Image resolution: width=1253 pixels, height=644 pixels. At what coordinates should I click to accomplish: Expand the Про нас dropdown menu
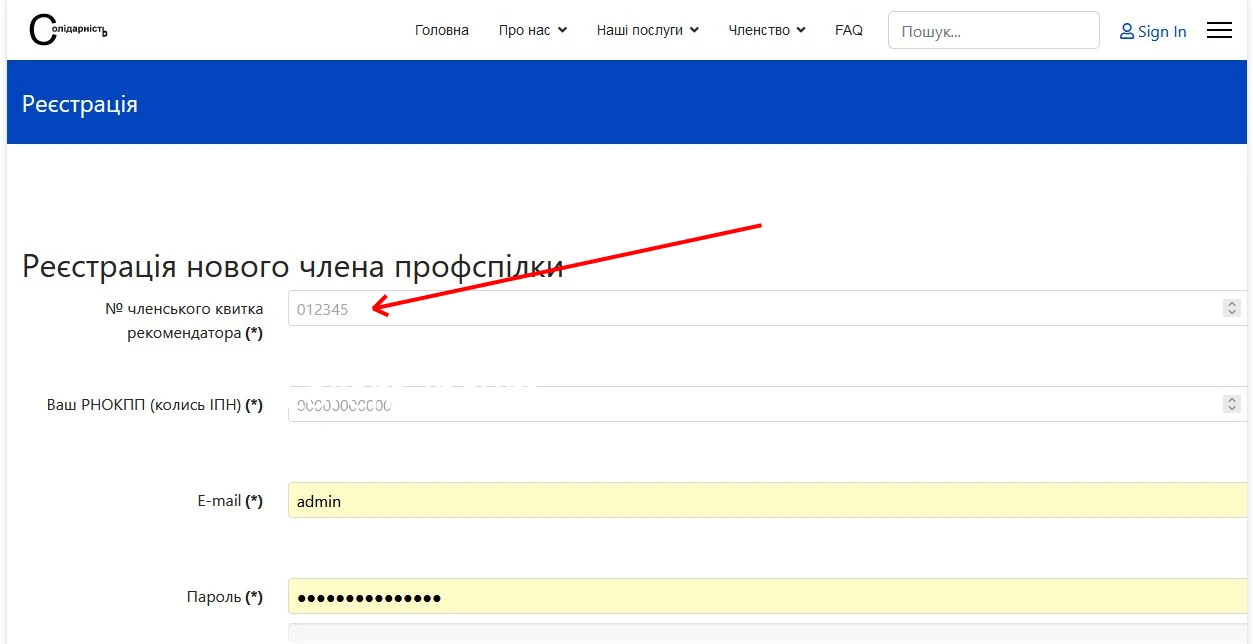click(533, 30)
